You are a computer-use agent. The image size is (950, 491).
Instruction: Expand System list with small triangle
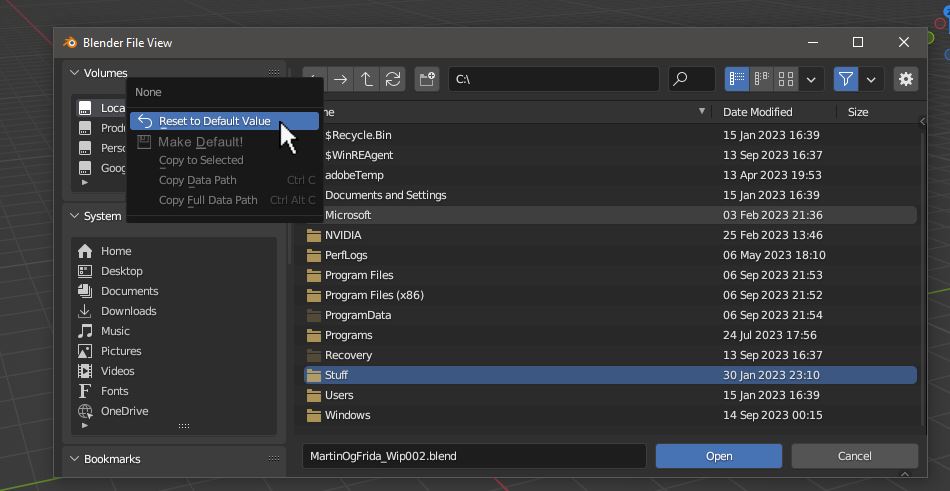(85, 426)
